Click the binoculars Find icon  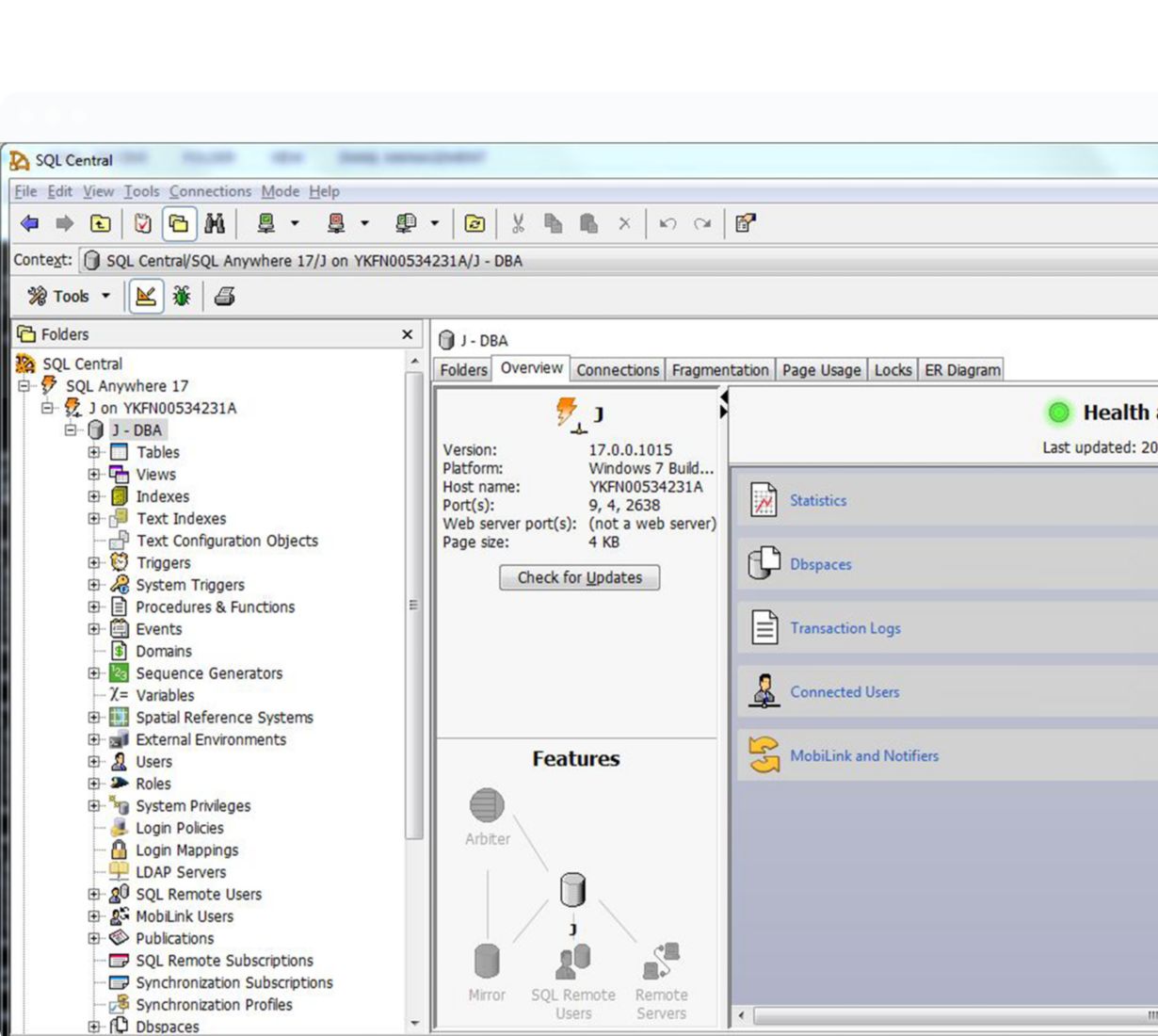pyautogui.click(x=215, y=223)
